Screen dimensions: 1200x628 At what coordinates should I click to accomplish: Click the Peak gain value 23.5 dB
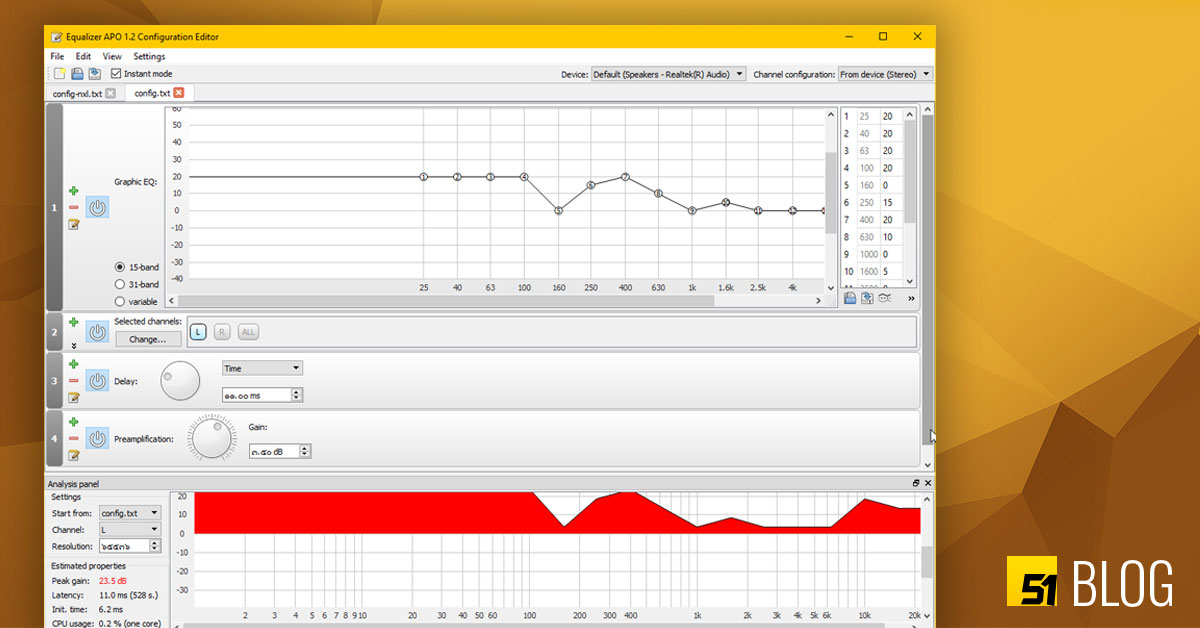point(112,581)
